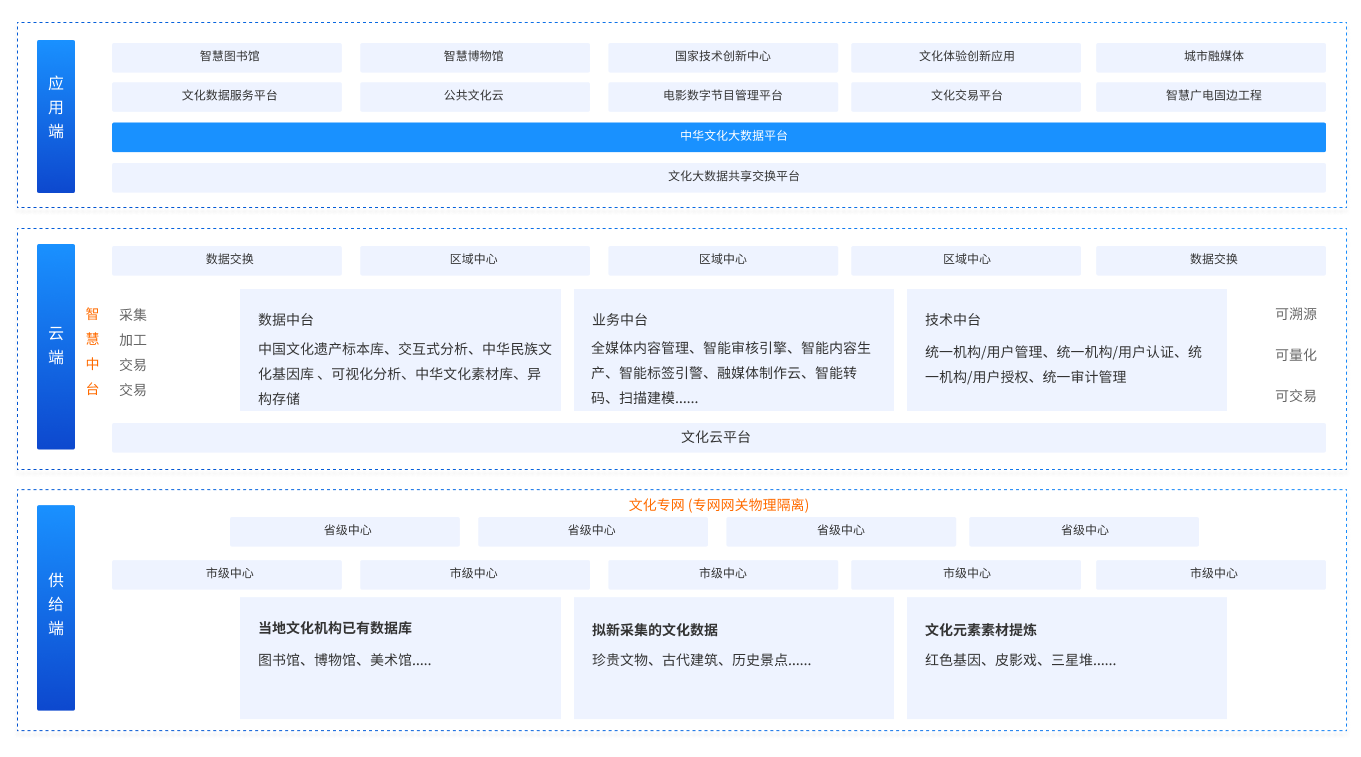Screen dimensions: 1361x757
Task: Click the 应用端 vertical label
Action: click(x=56, y=116)
